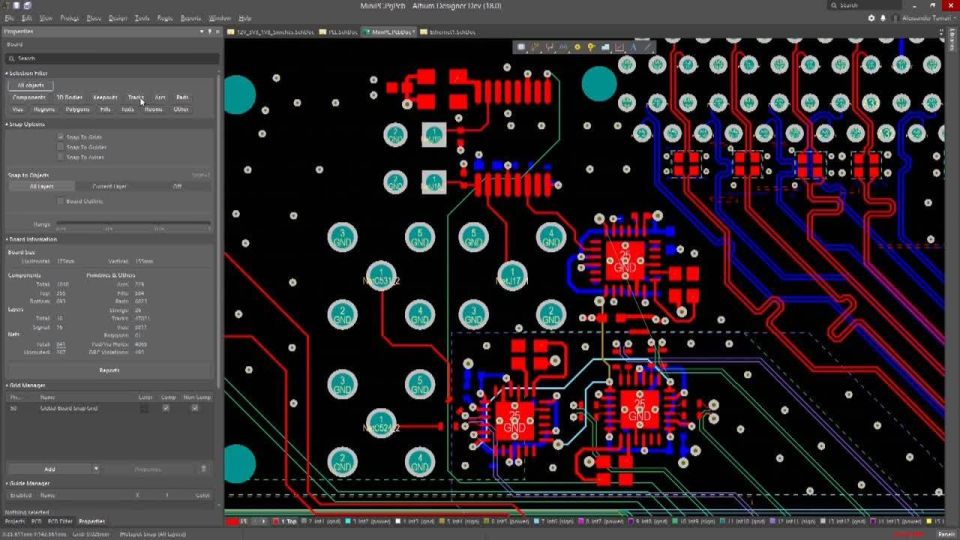Click the Add button in Grid Manager

point(50,469)
